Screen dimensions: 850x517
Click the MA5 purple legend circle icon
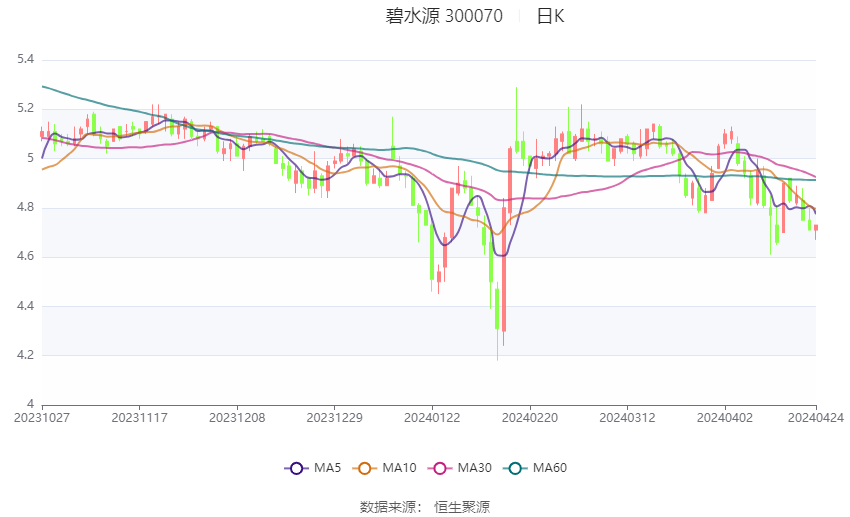(295, 468)
